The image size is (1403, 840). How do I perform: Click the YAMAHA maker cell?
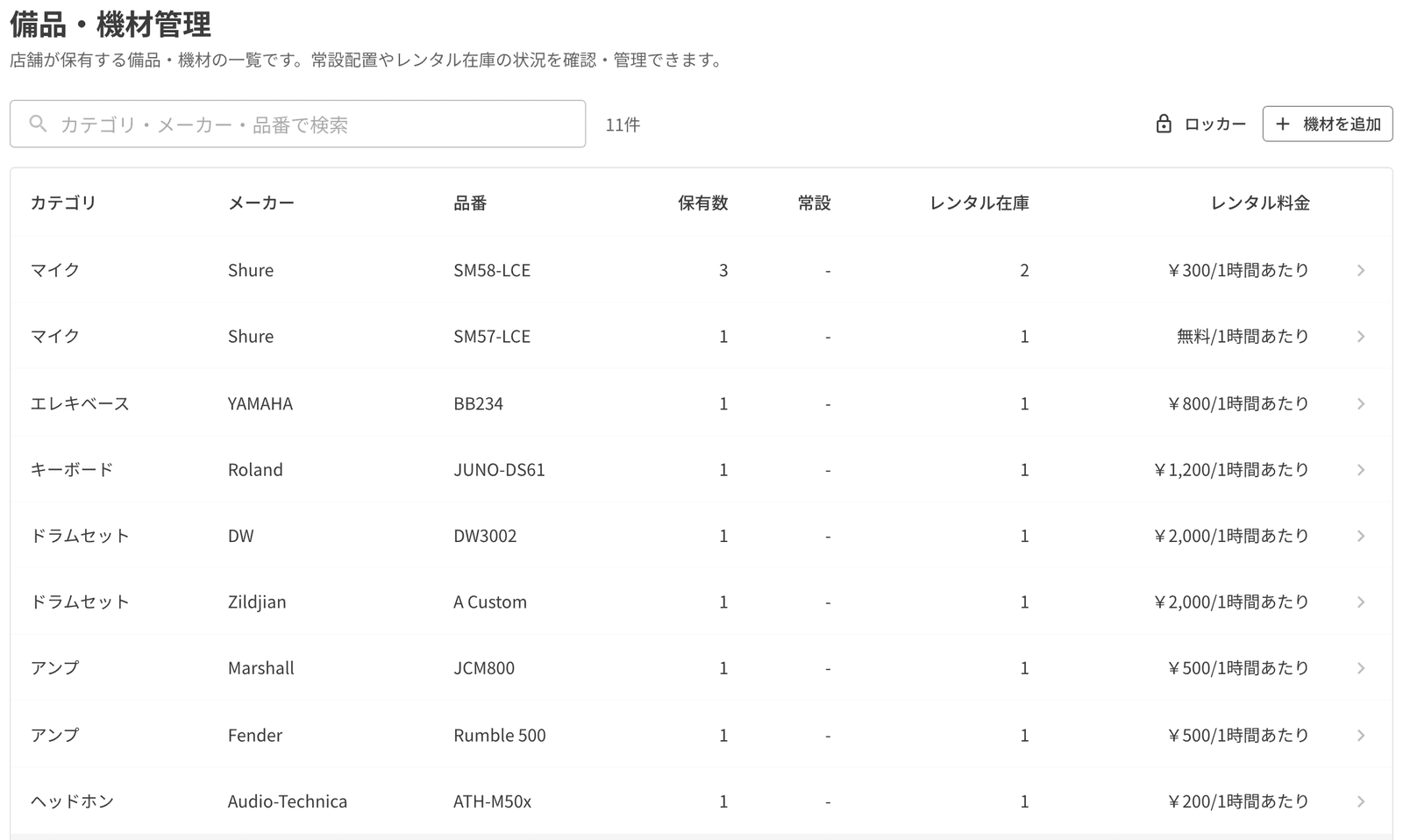point(260,403)
